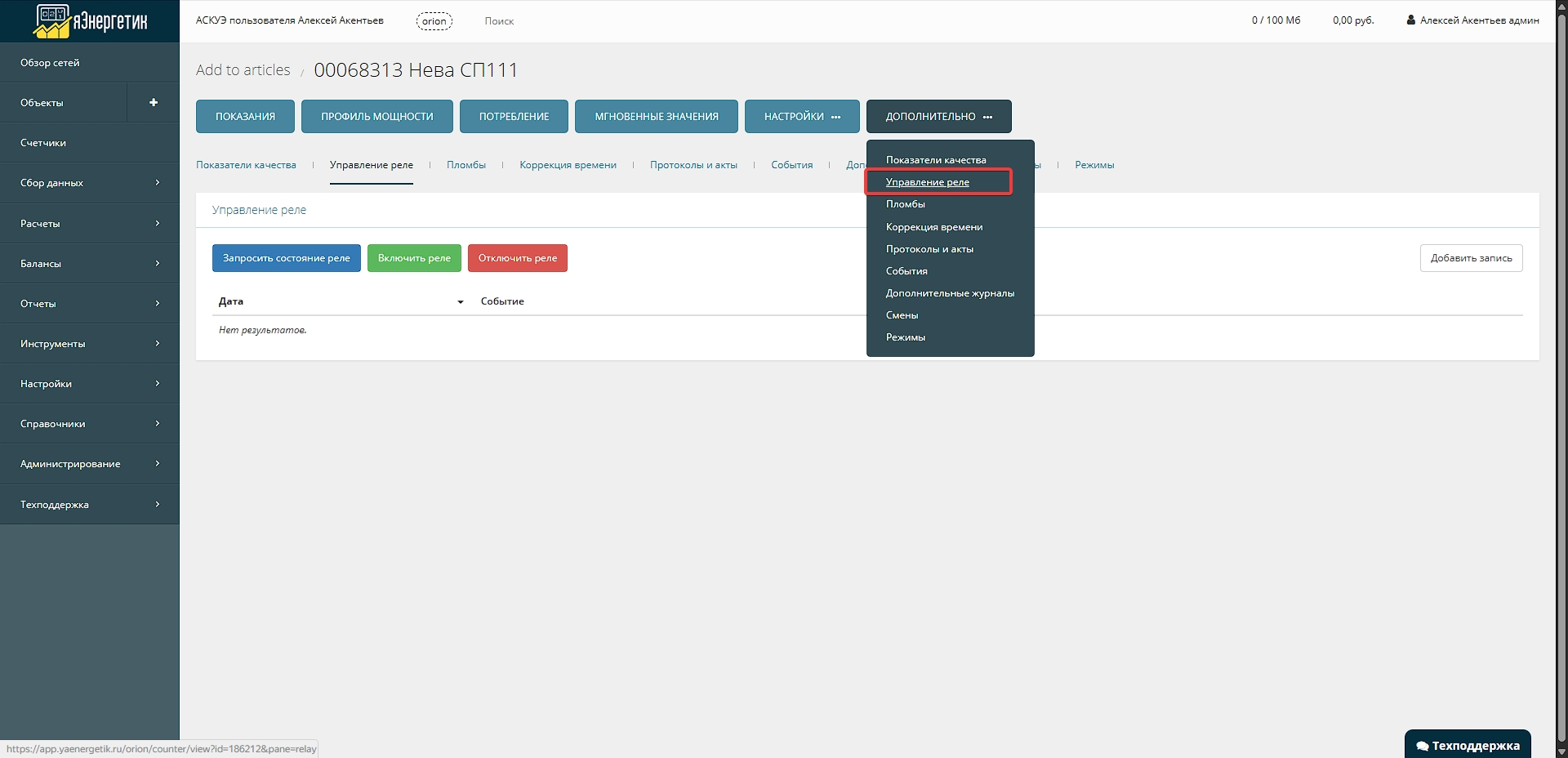Open the Техподдержка chat widget
This screenshot has width=1568, height=758.
point(1468,745)
